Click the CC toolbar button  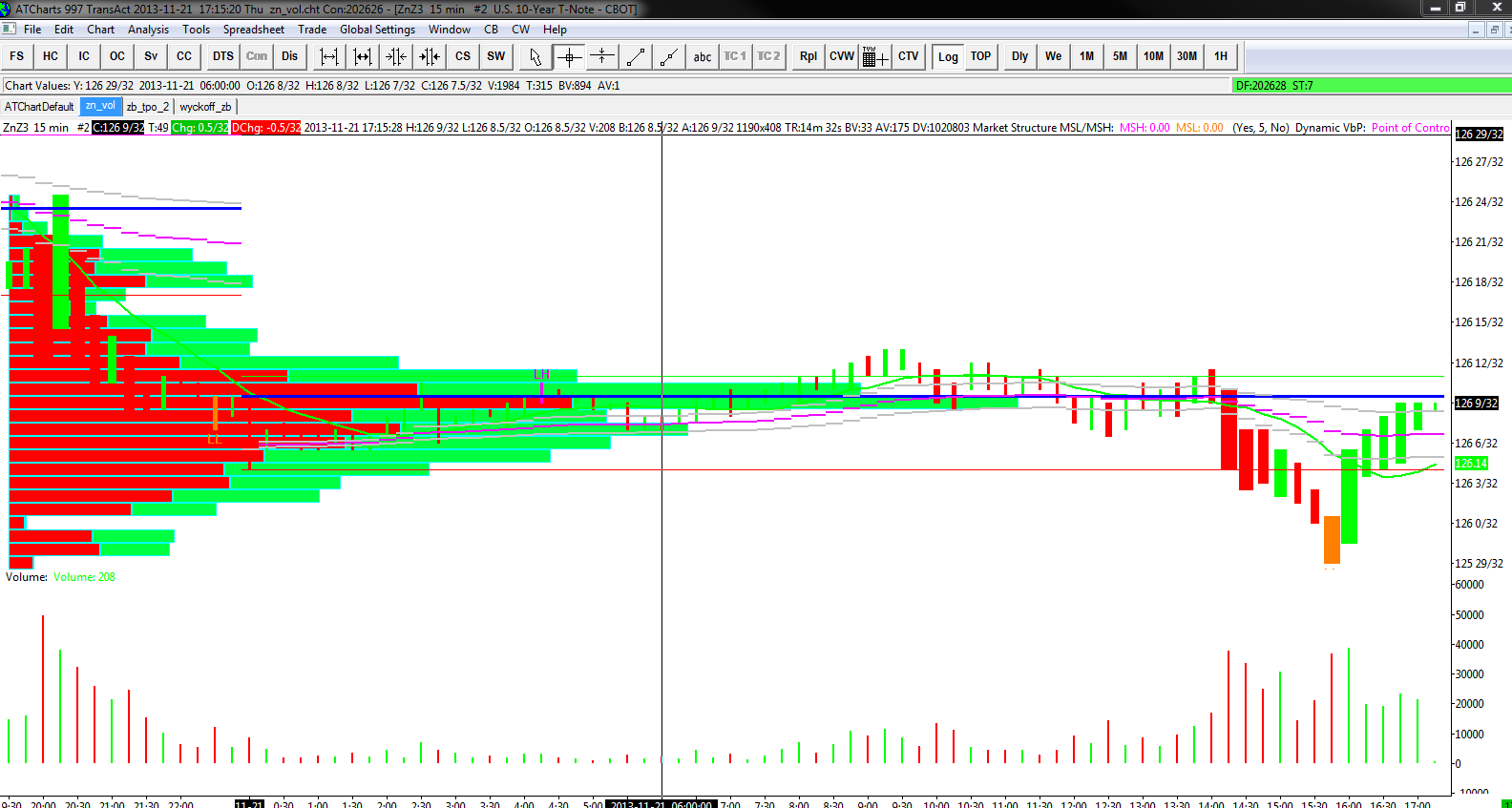pos(184,56)
